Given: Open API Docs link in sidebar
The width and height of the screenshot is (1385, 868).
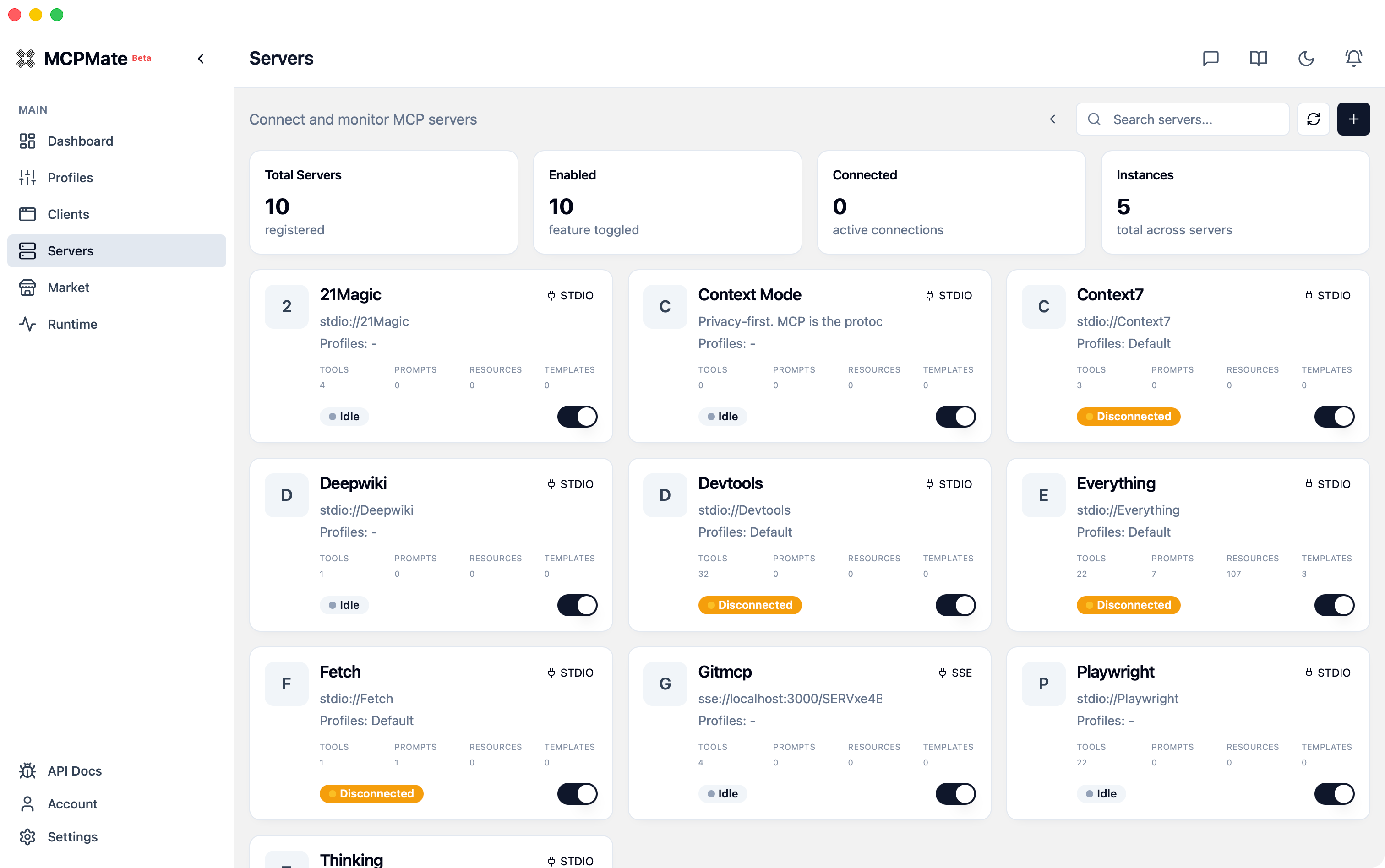Looking at the screenshot, I should point(75,770).
